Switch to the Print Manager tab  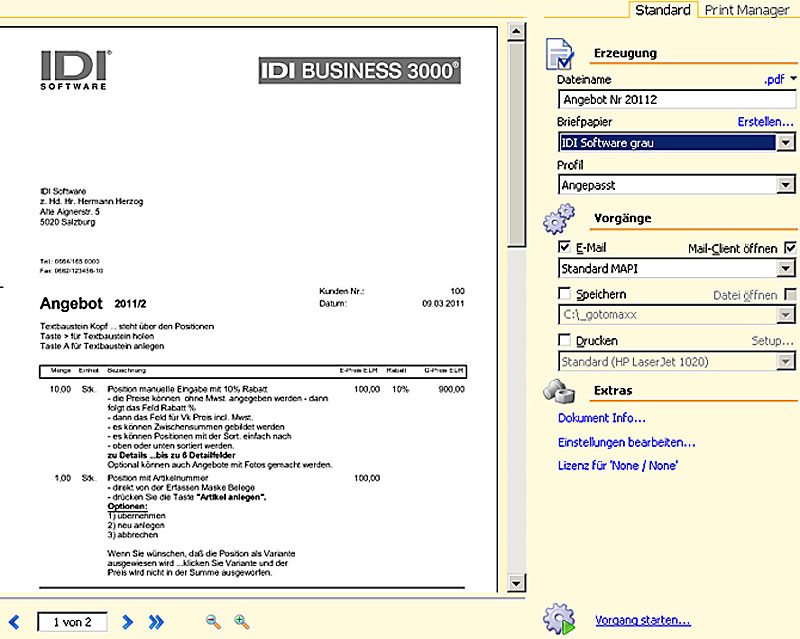click(x=747, y=10)
